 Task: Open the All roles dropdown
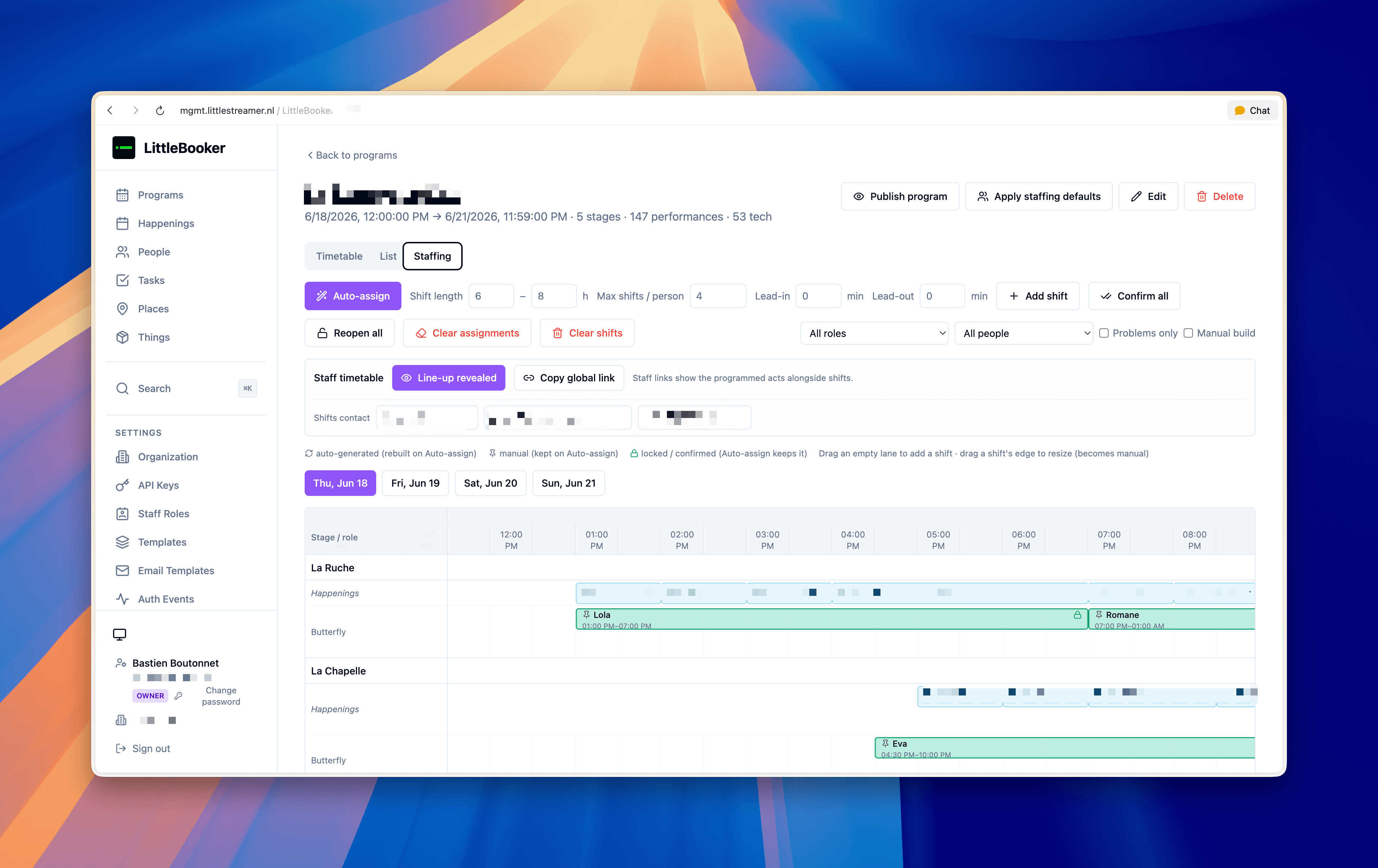874,333
